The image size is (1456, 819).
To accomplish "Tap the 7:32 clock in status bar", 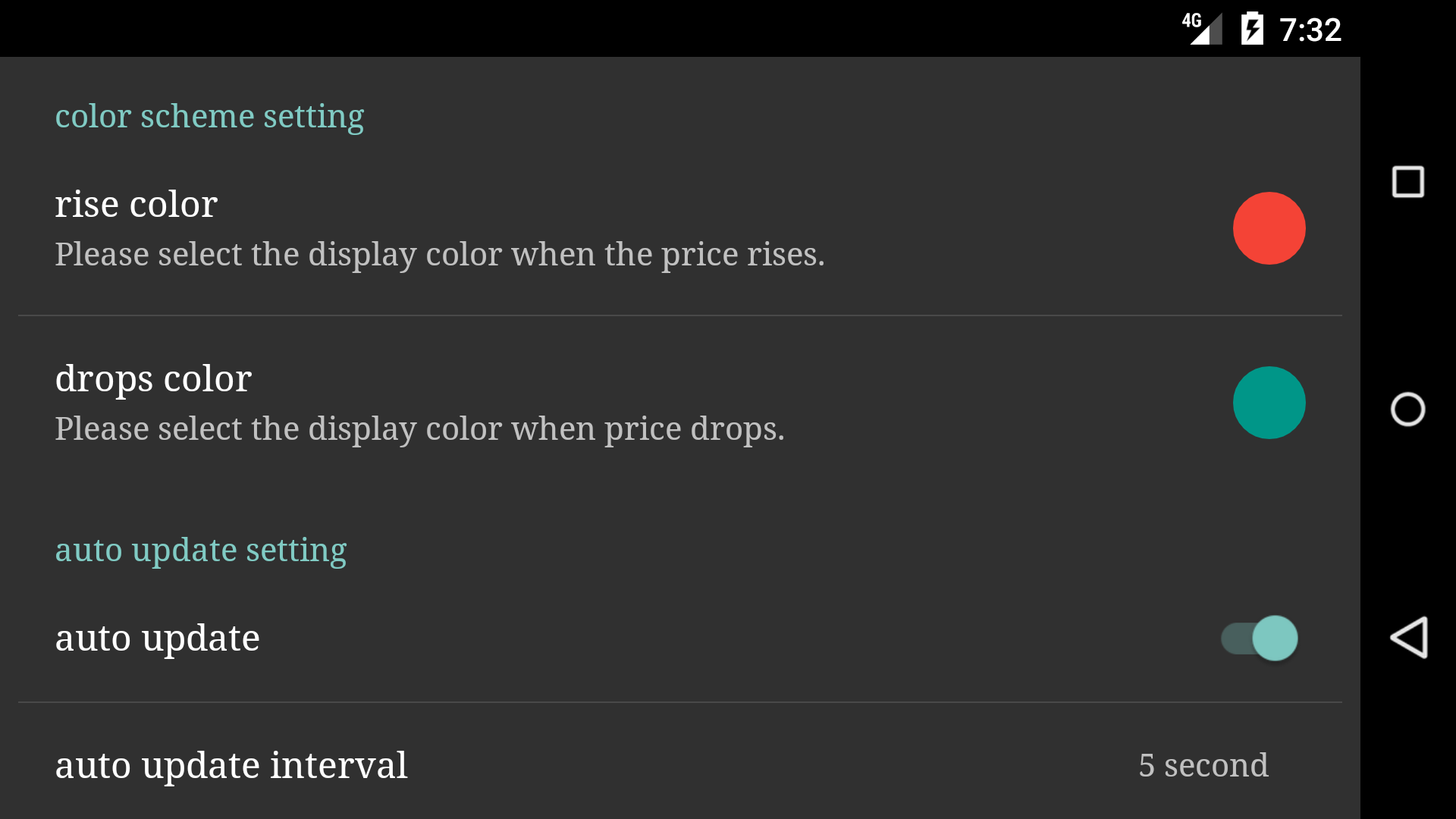I will [1310, 30].
